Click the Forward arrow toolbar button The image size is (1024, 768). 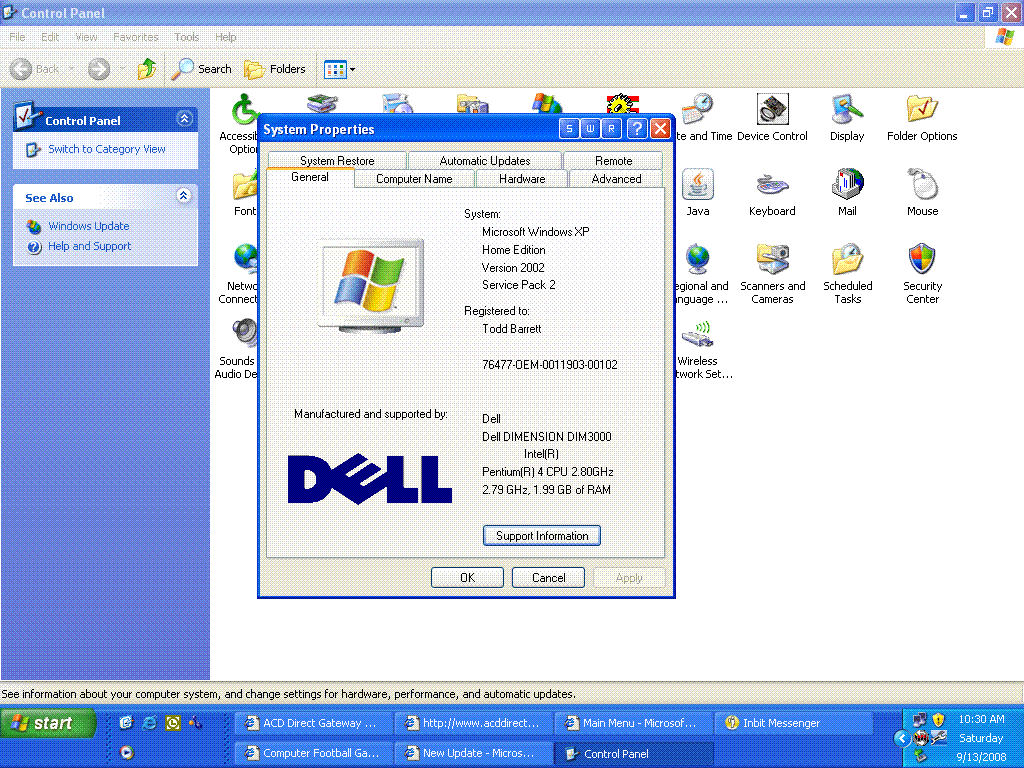point(99,69)
